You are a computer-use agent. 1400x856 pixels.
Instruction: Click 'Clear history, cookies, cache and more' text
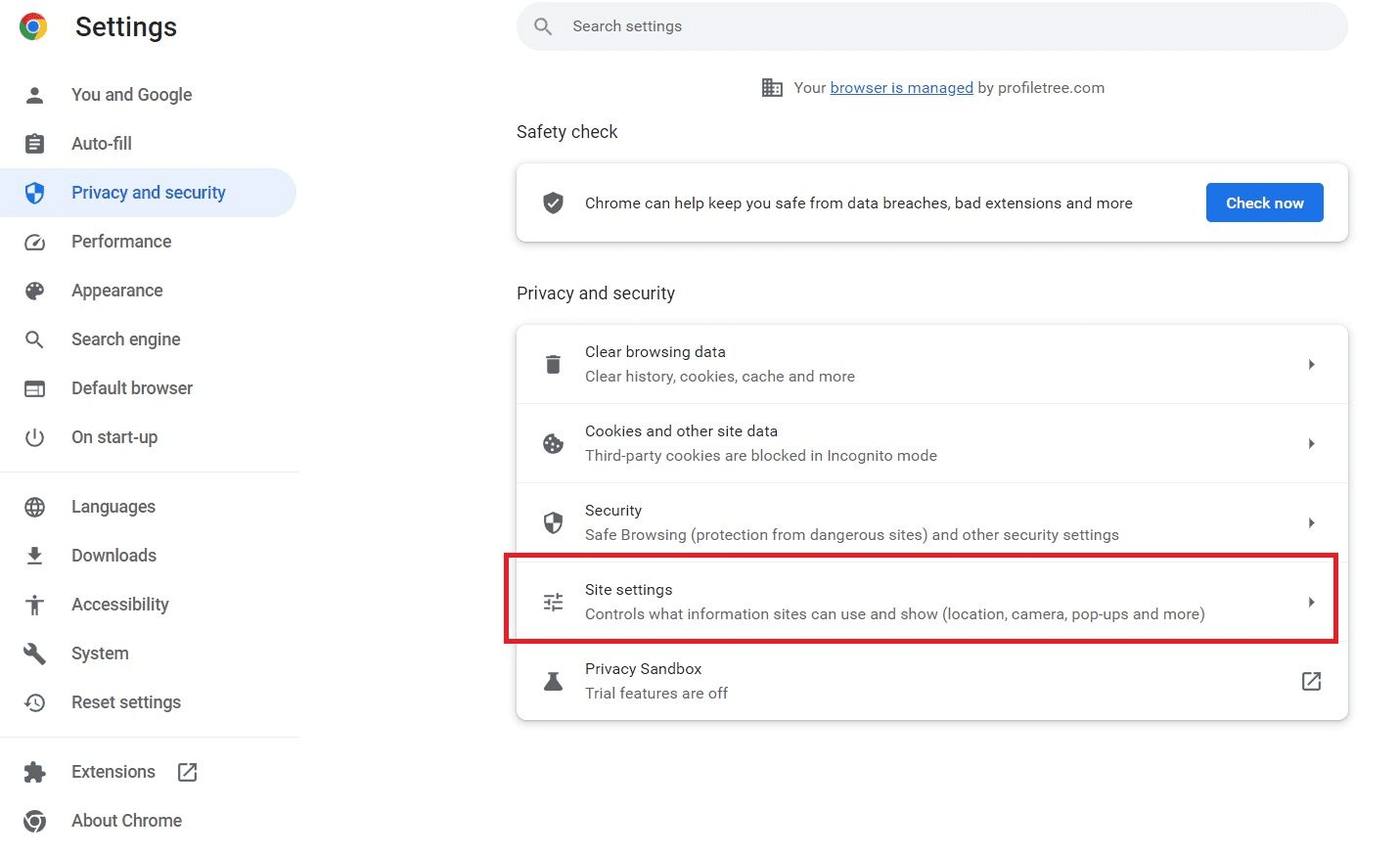[720, 377]
